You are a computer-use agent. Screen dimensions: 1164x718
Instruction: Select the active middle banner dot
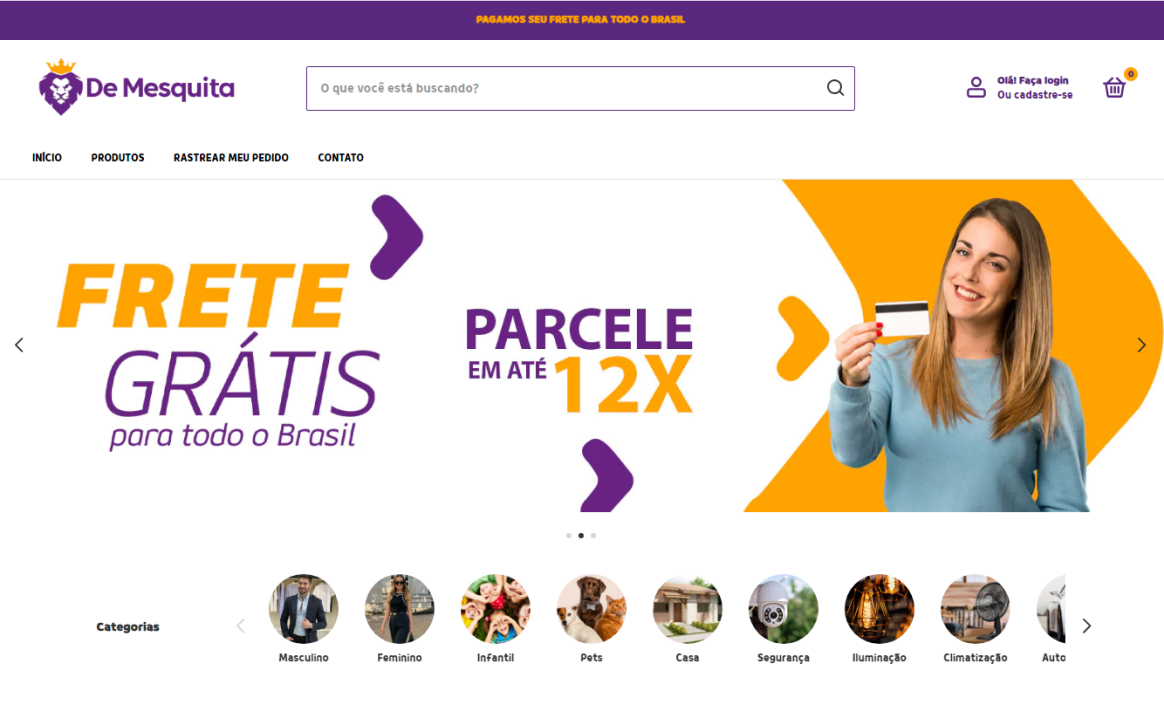click(x=581, y=535)
